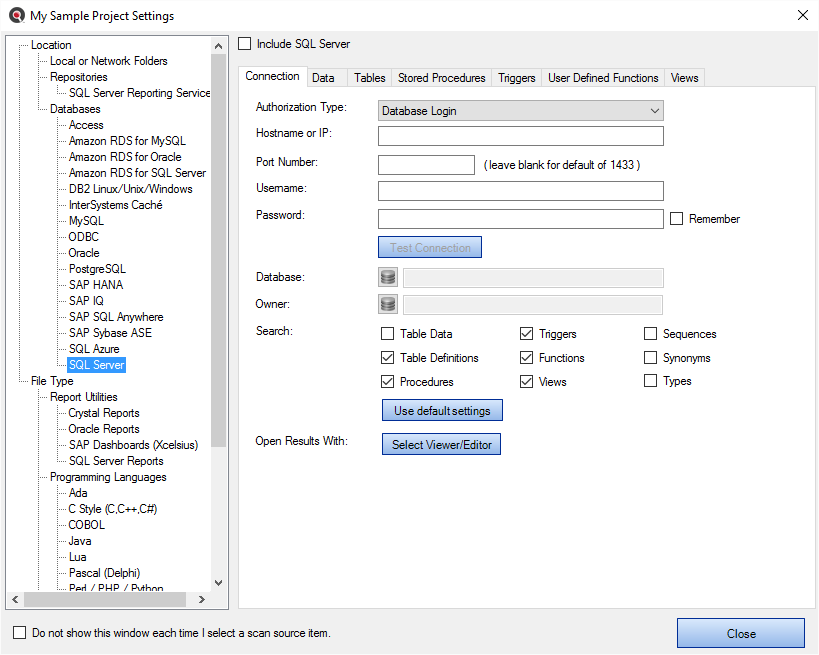Uncheck the Procedures search option

coord(388,382)
